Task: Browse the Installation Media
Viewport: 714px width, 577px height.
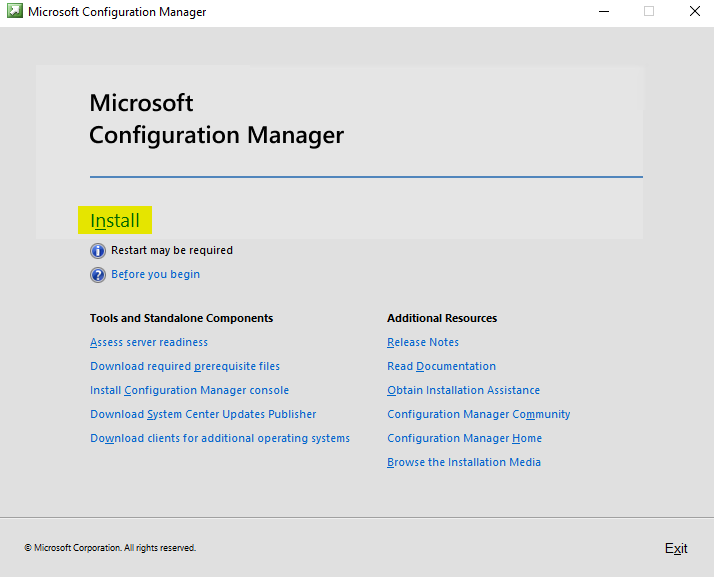Action: 464,463
